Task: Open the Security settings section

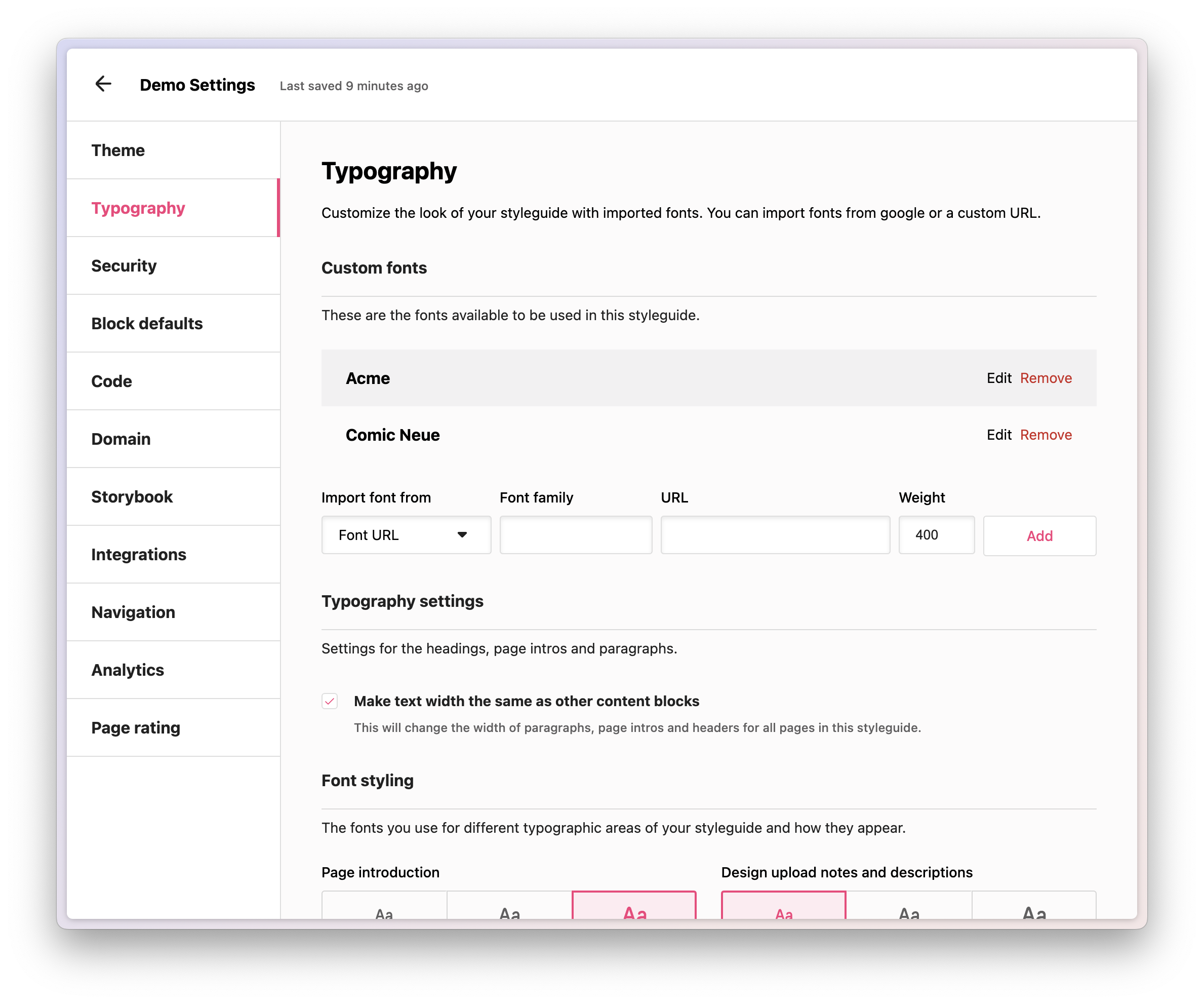Action: click(x=173, y=265)
